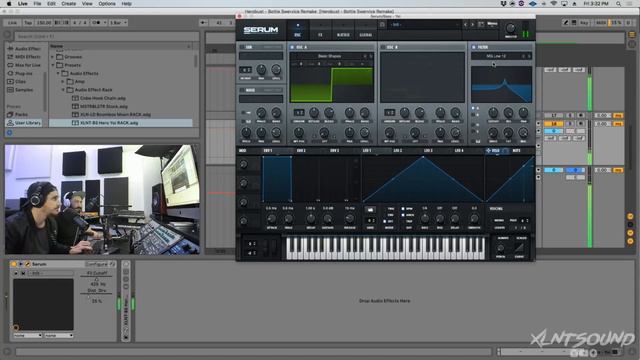Viewport: 640px width, 360px height.
Task: Adjust filter Cutoff knob in Serum
Action: (x=493, y=112)
